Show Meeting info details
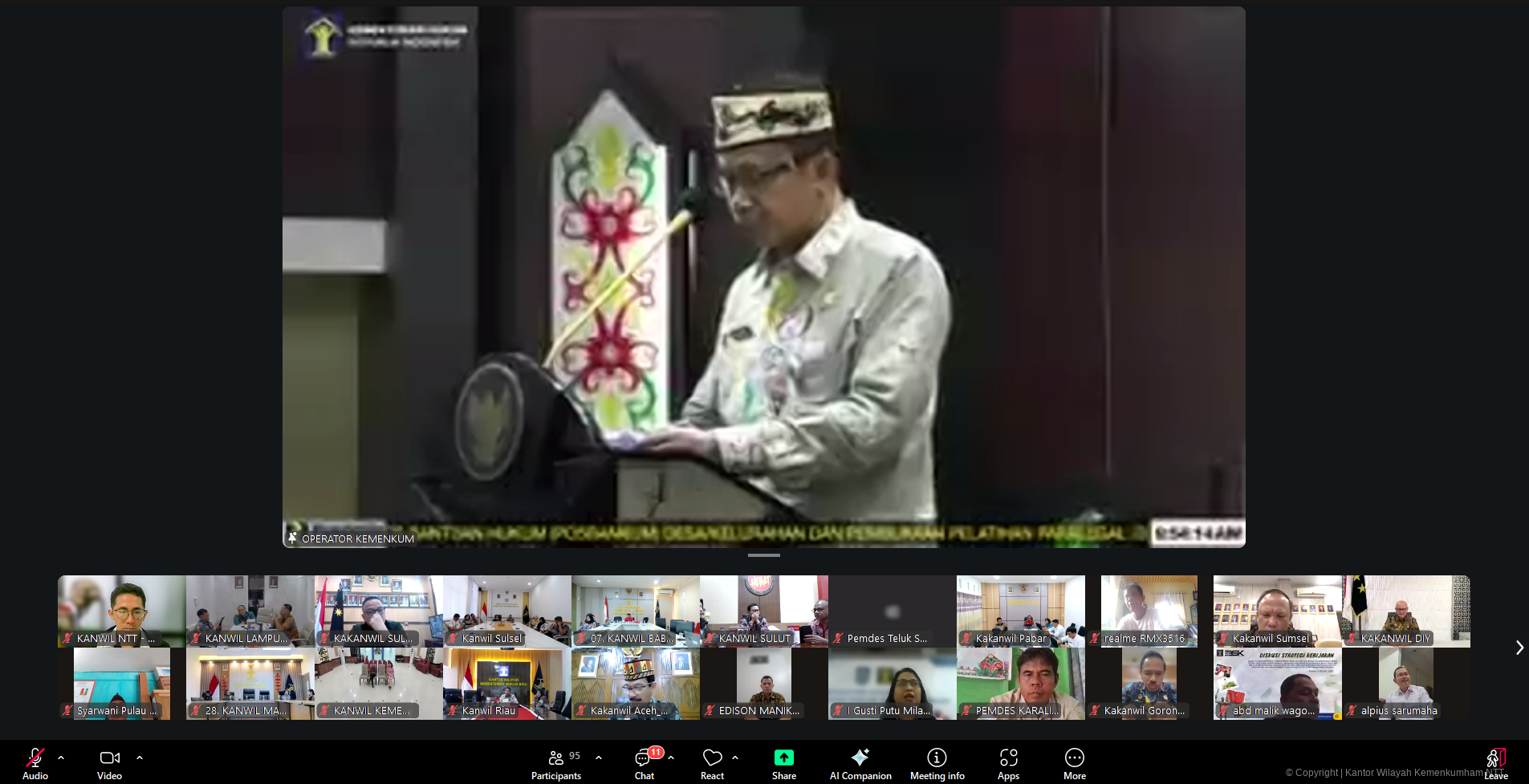 [937, 762]
